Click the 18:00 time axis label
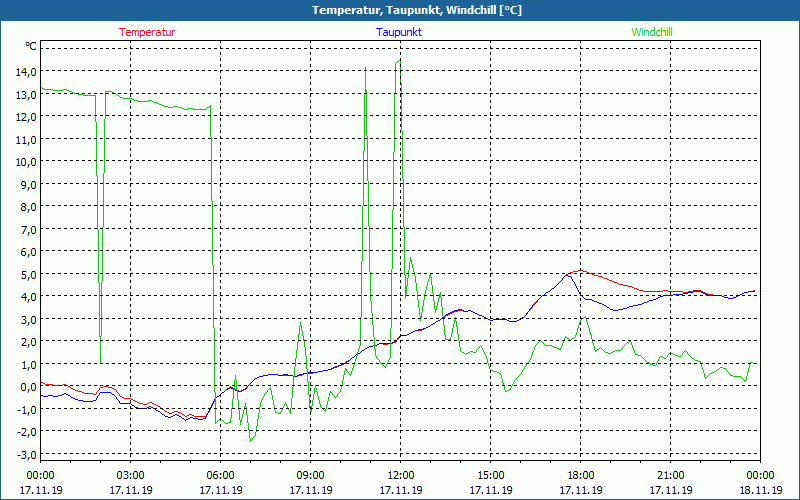 pos(581,476)
